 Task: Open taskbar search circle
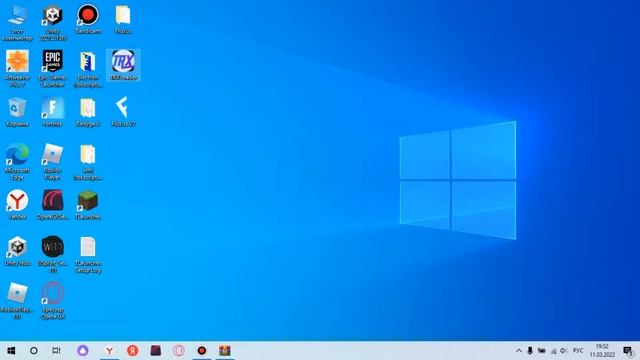coord(34,351)
